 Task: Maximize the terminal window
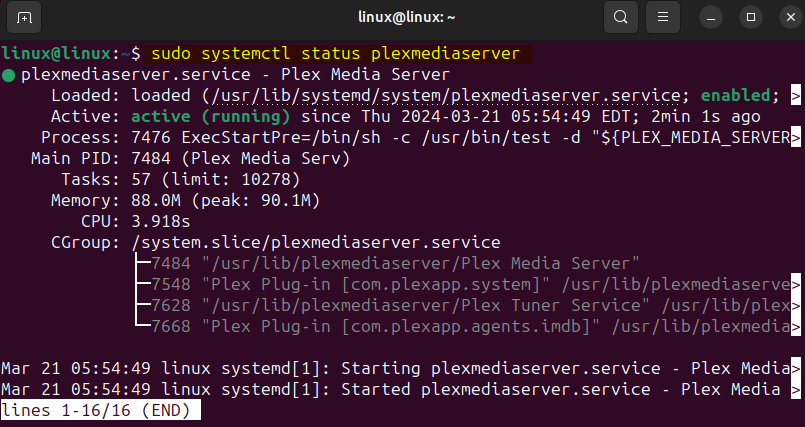(x=751, y=18)
